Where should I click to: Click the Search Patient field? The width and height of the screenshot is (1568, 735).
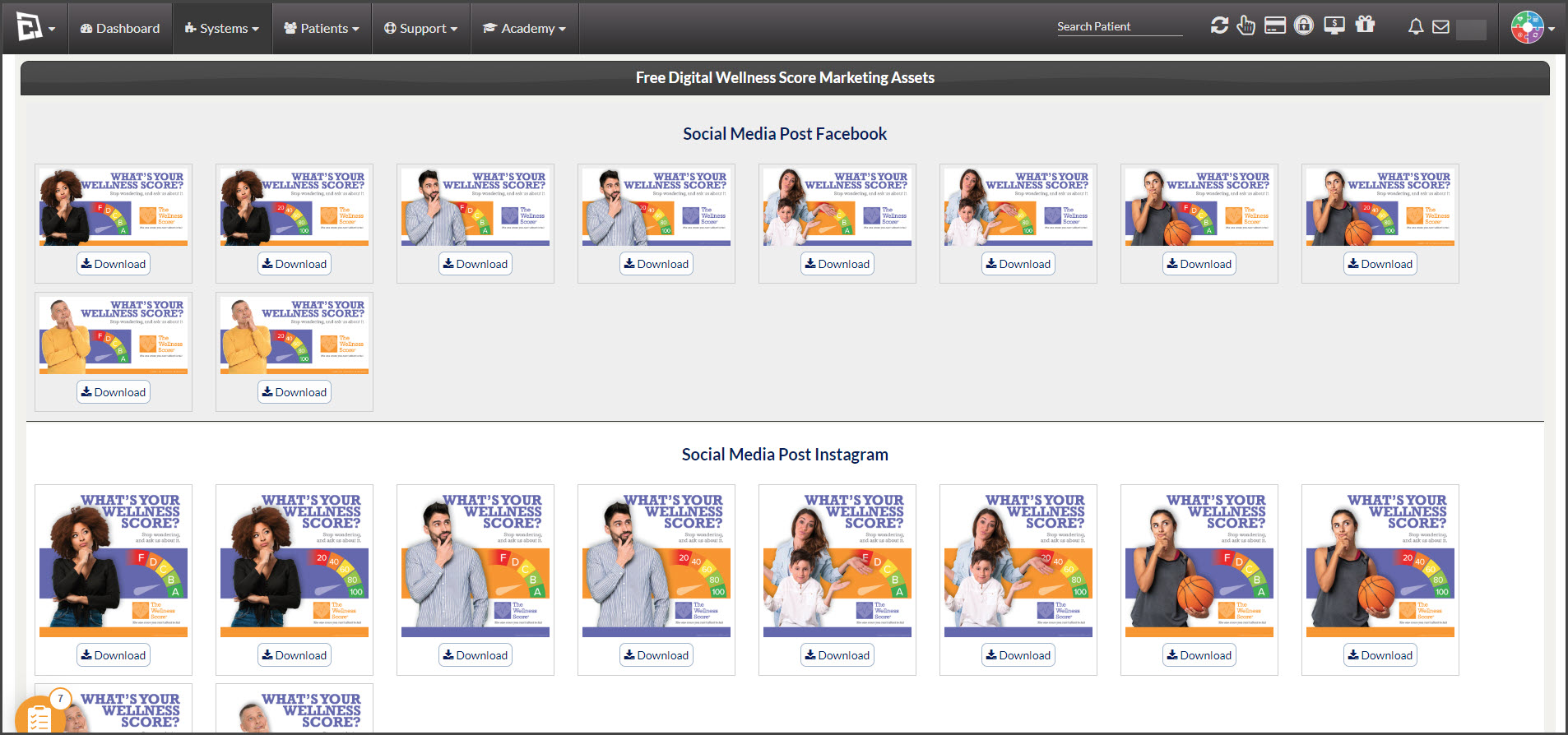point(1120,27)
